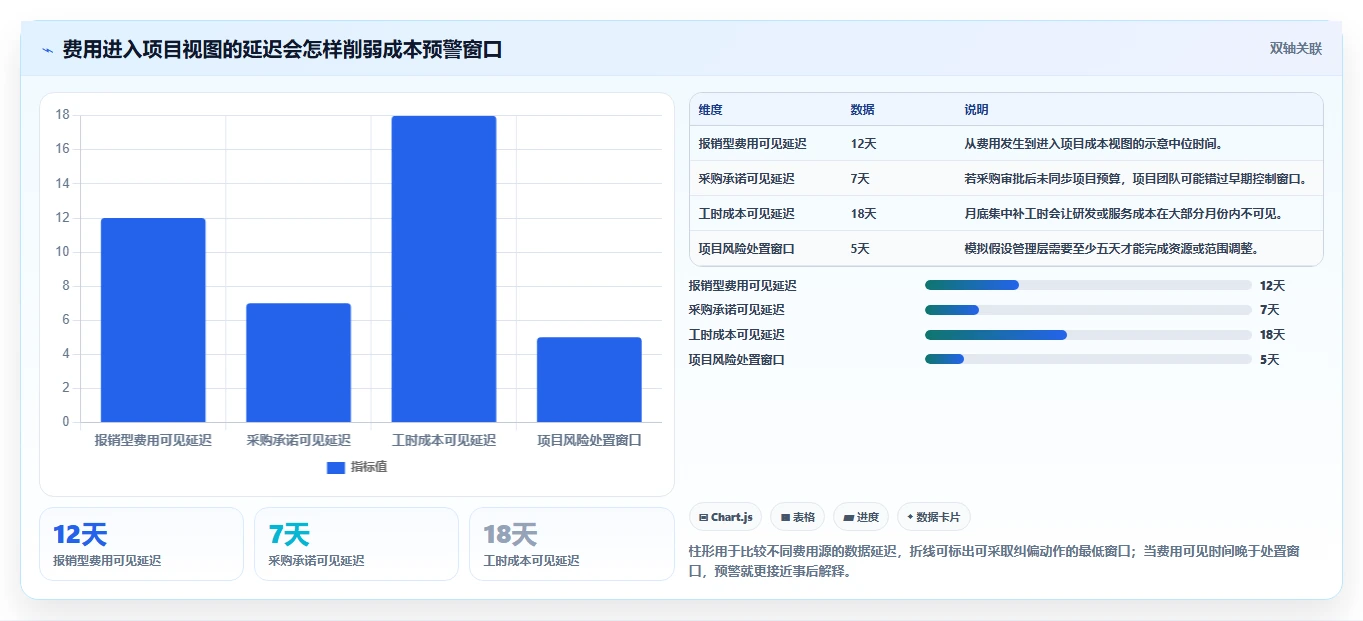Toggle the 指标值 legend swatch
This screenshot has width=1363, height=621.
(x=336, y=467)
